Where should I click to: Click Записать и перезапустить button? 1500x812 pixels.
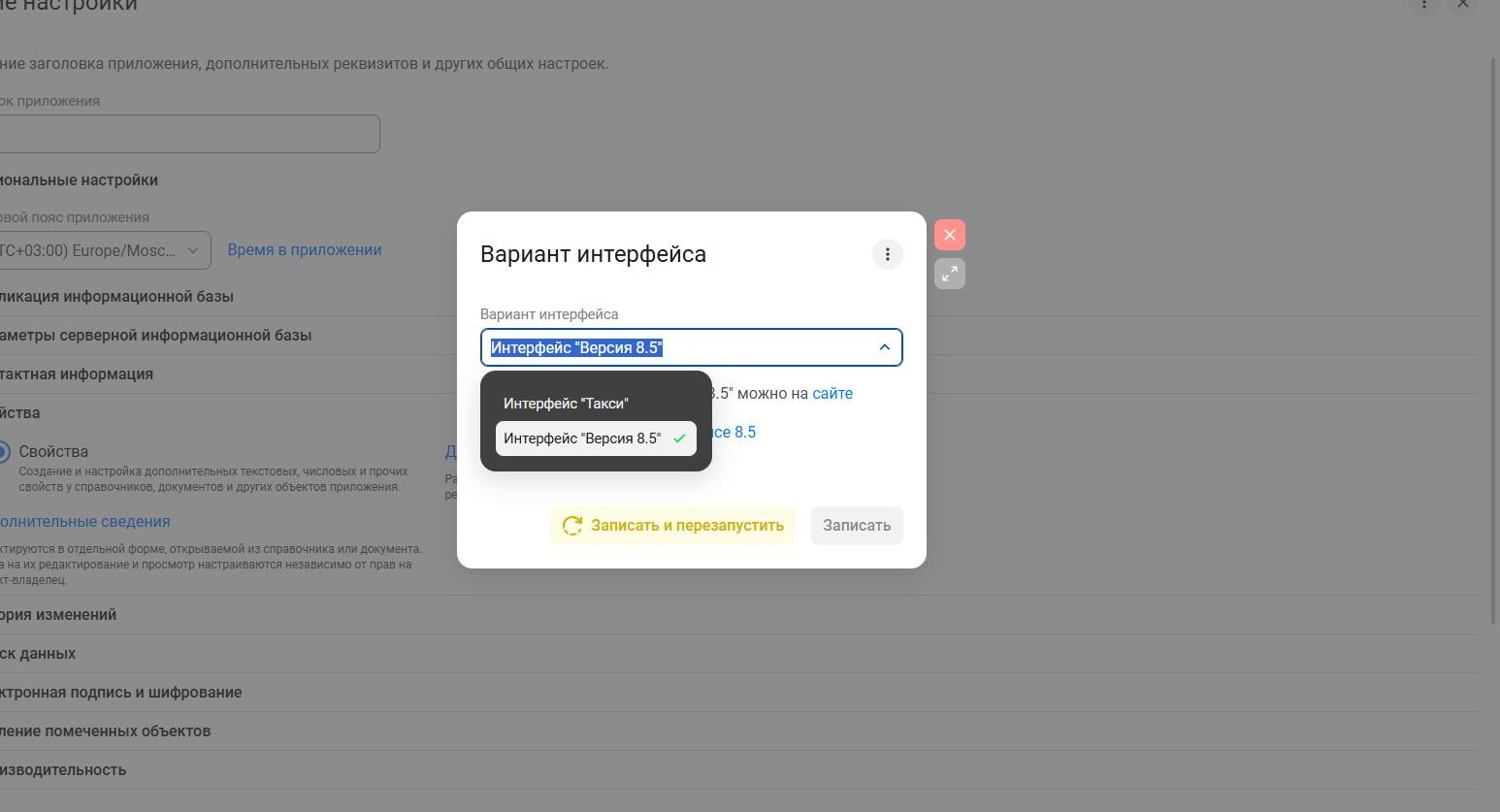coord(672,526)
